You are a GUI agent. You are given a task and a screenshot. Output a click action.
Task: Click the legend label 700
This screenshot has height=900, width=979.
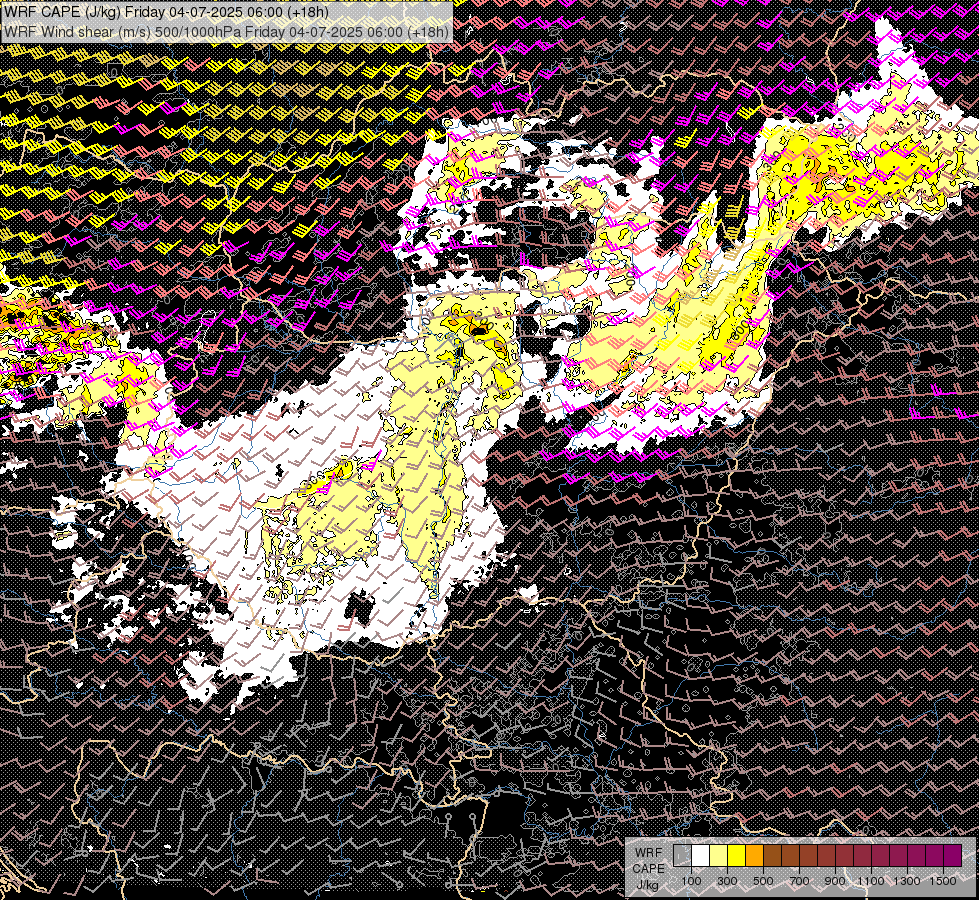(x=799, y=881)
